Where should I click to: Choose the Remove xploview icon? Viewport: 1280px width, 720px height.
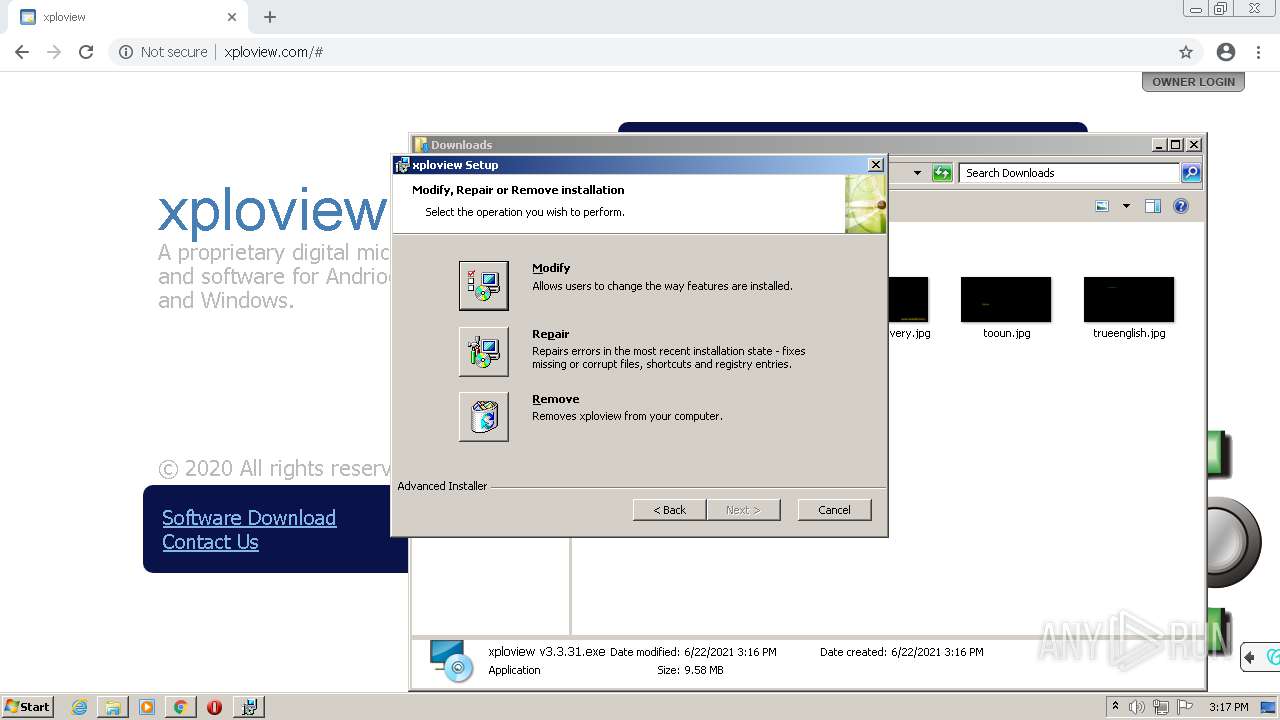pyautogui.click(x=484, y=416)
